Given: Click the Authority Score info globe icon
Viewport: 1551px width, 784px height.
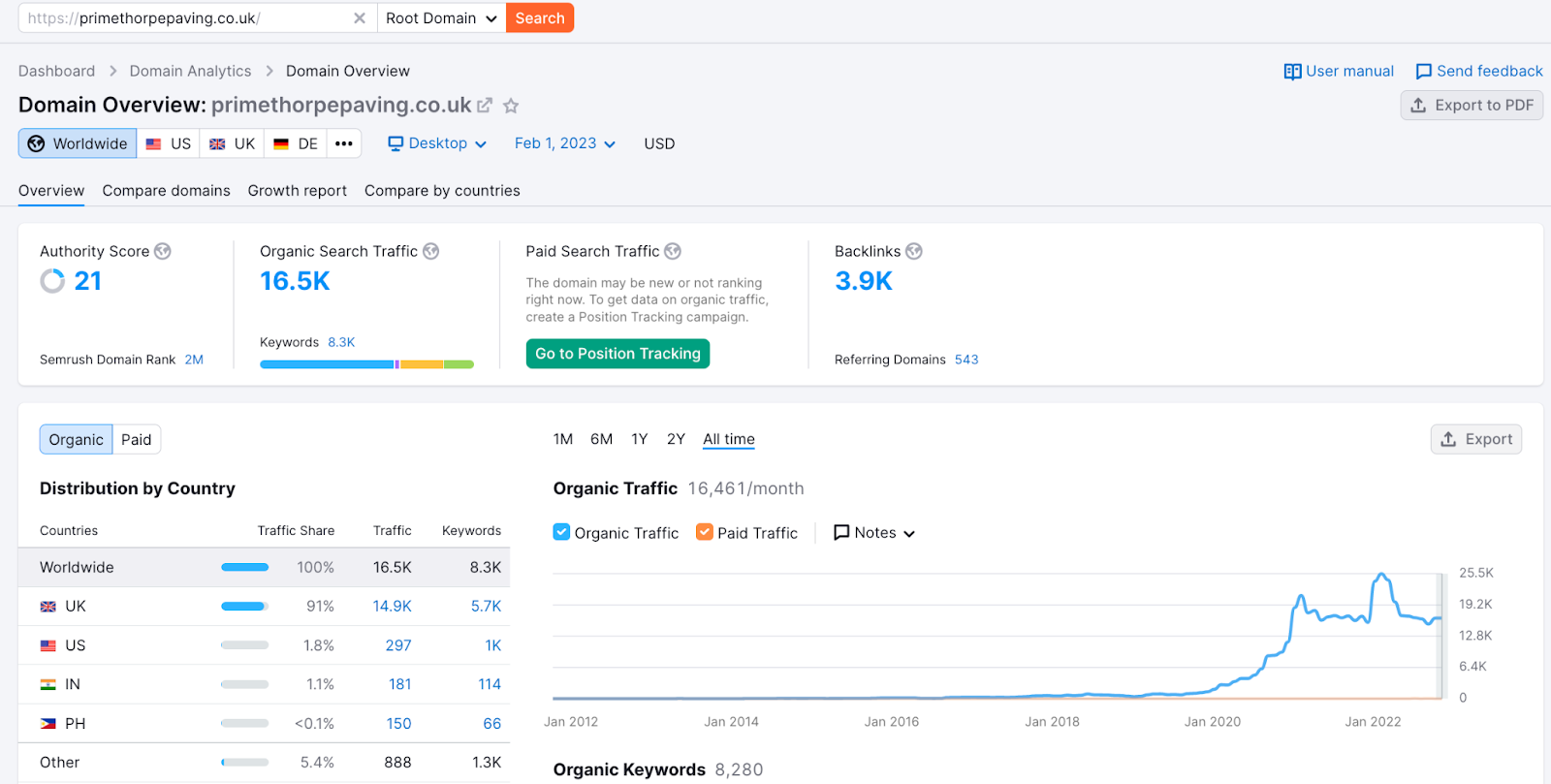Looking at the screenshot, I should point(163,251).
